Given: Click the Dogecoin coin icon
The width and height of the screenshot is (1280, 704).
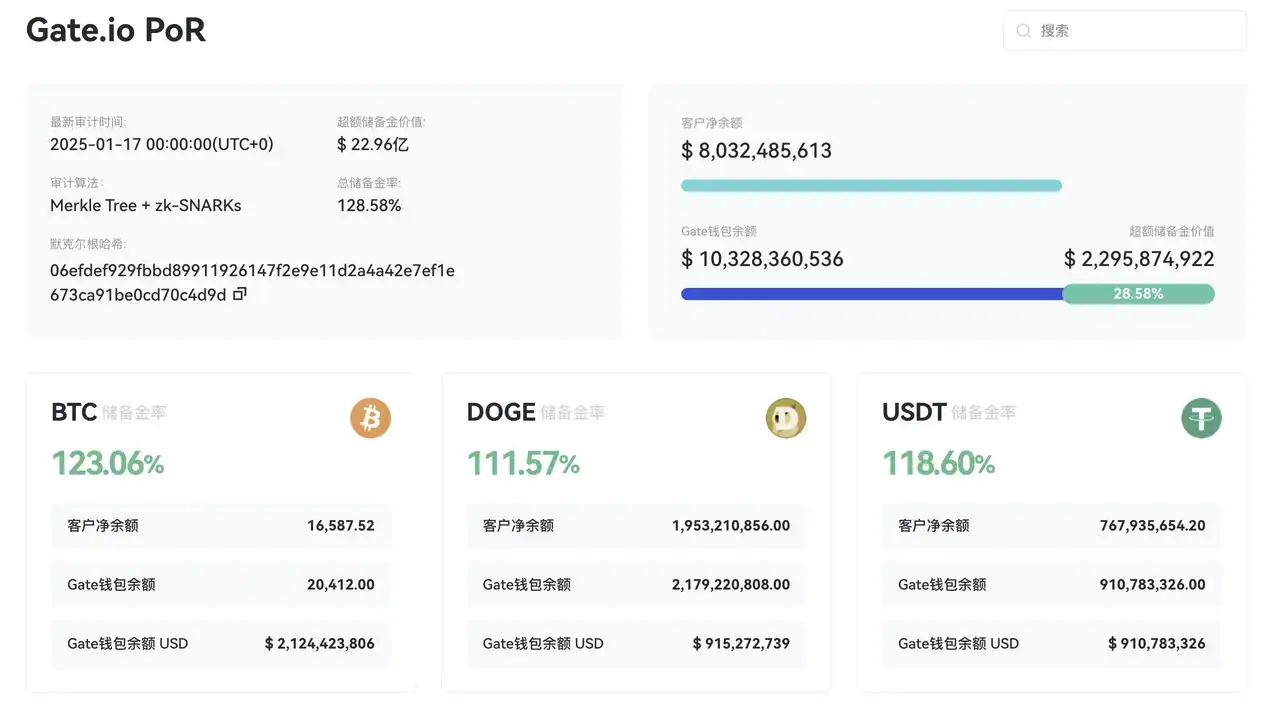Looking at the screenshot, I should (786, 418).
